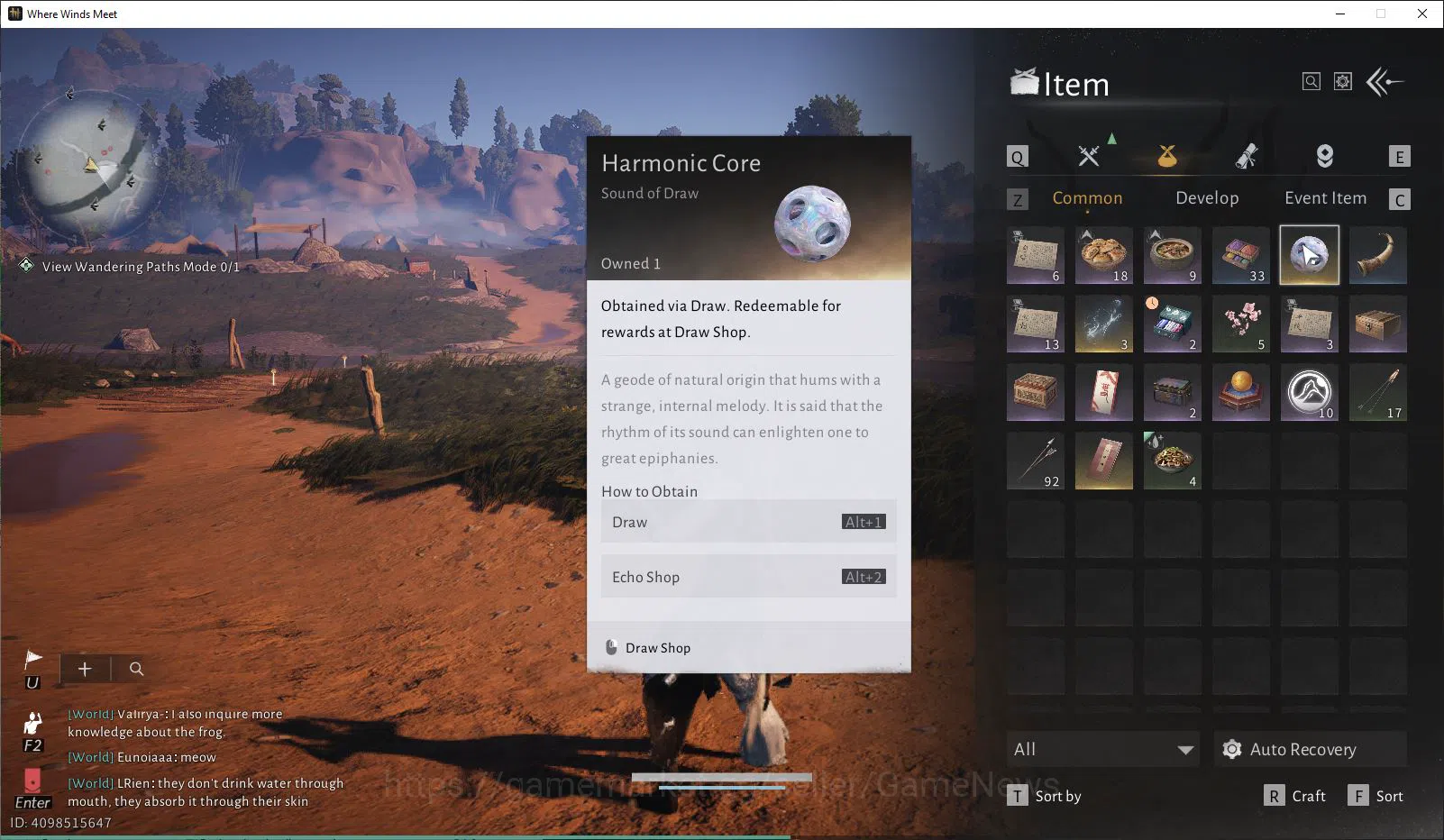The image size is (1444, 840).
Task: Open the All filter dropdown
Action: coord(1103,749)
